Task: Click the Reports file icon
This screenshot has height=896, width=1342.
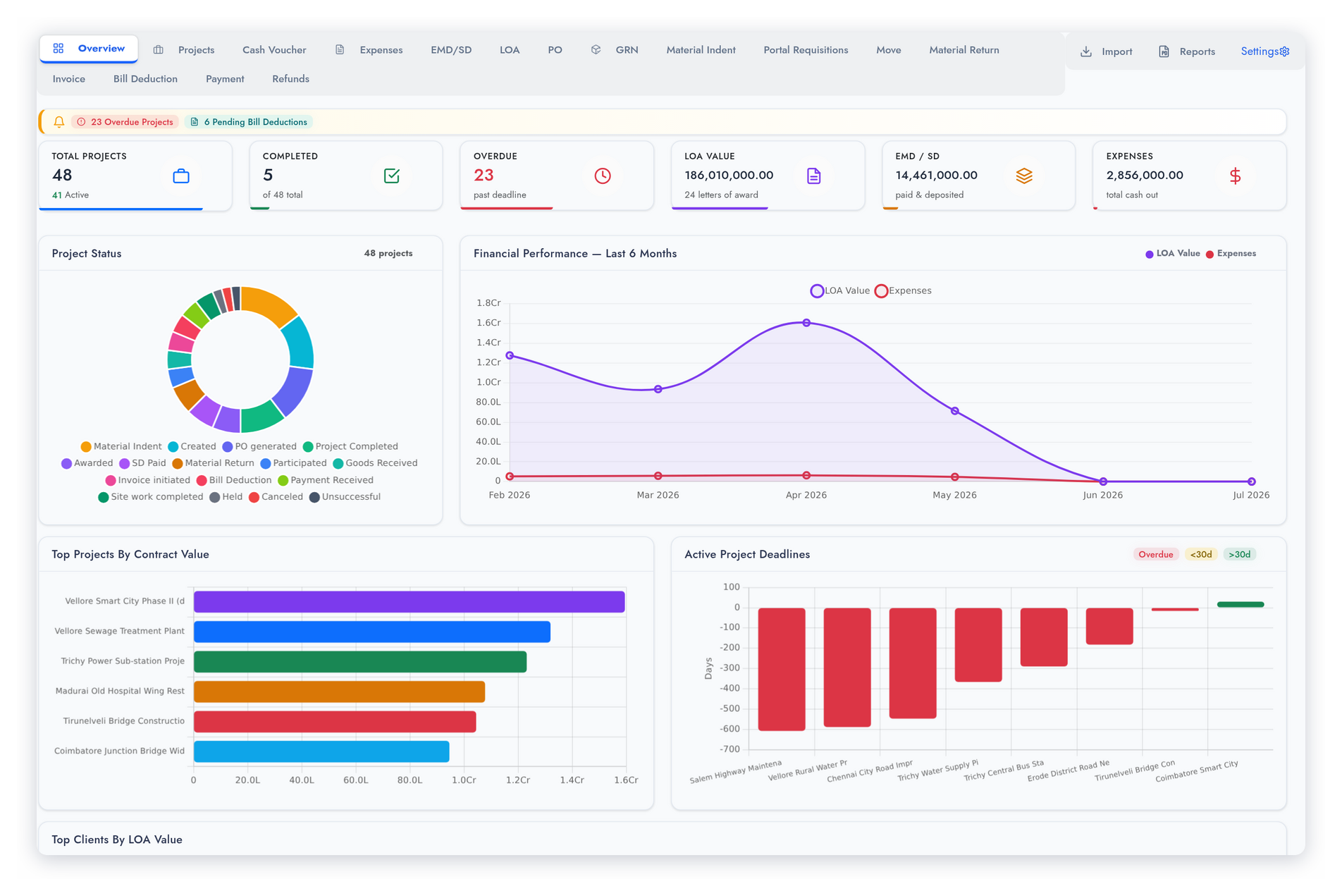Action: (x=1164, y=51)
